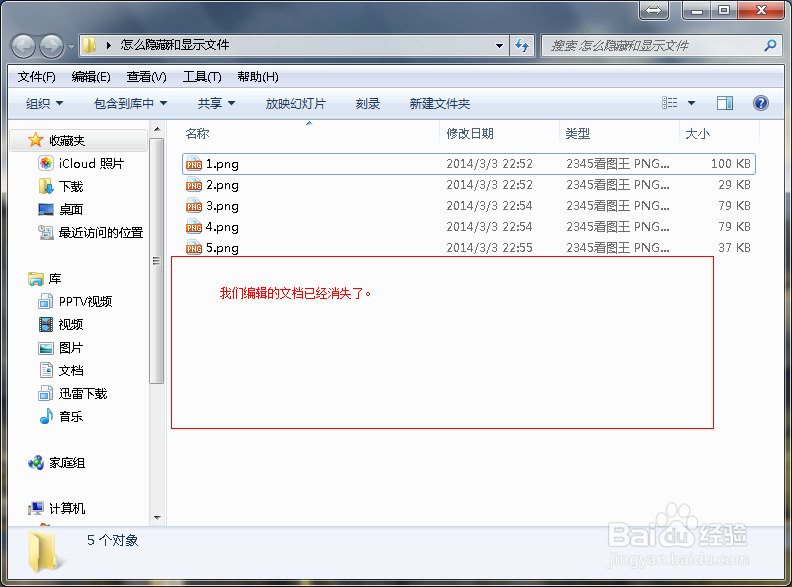Screen dimensions: 792x587
Task: Click the Back navigation arrow
Action: (x=23, y=46)
